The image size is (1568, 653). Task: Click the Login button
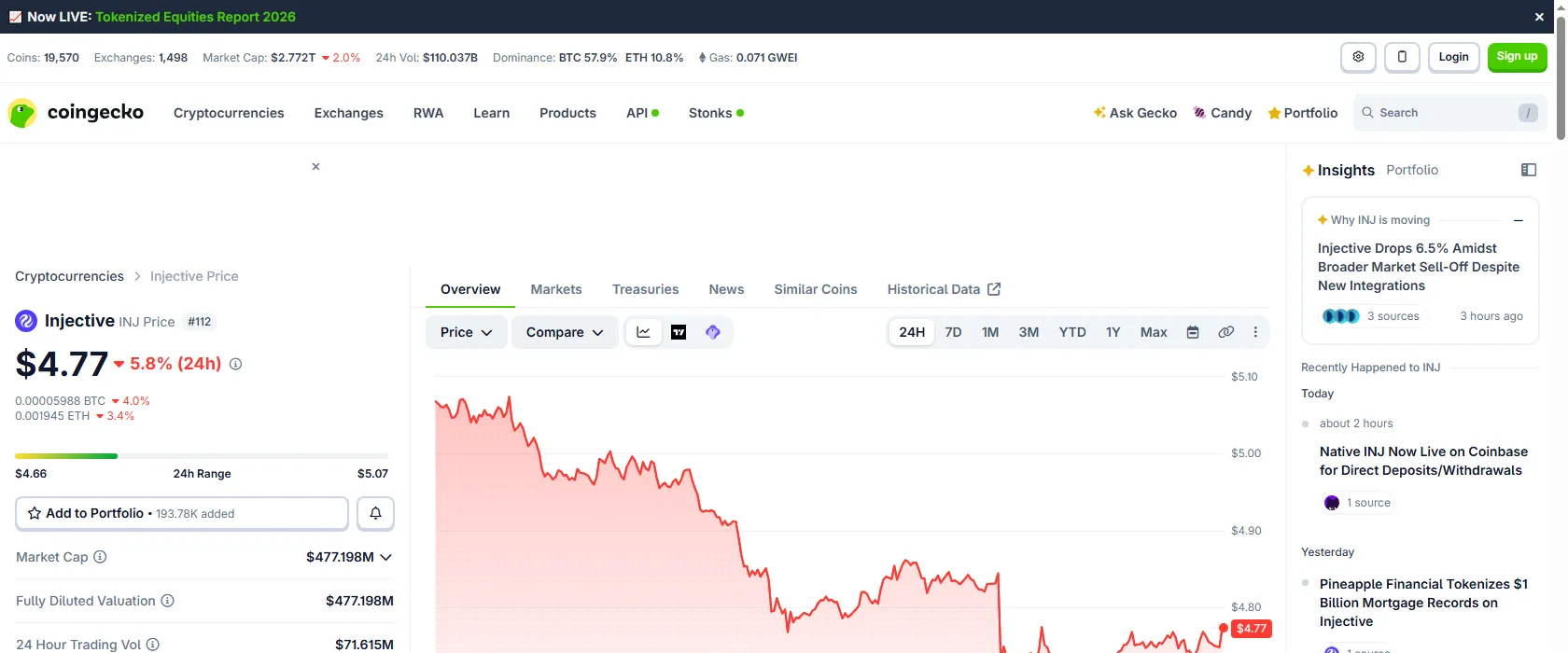click(x=1453, y=57)
